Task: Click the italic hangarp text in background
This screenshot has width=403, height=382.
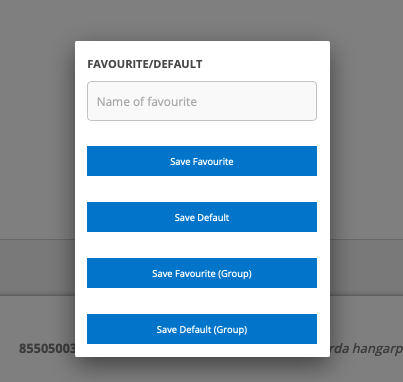Action: point(367,349)
